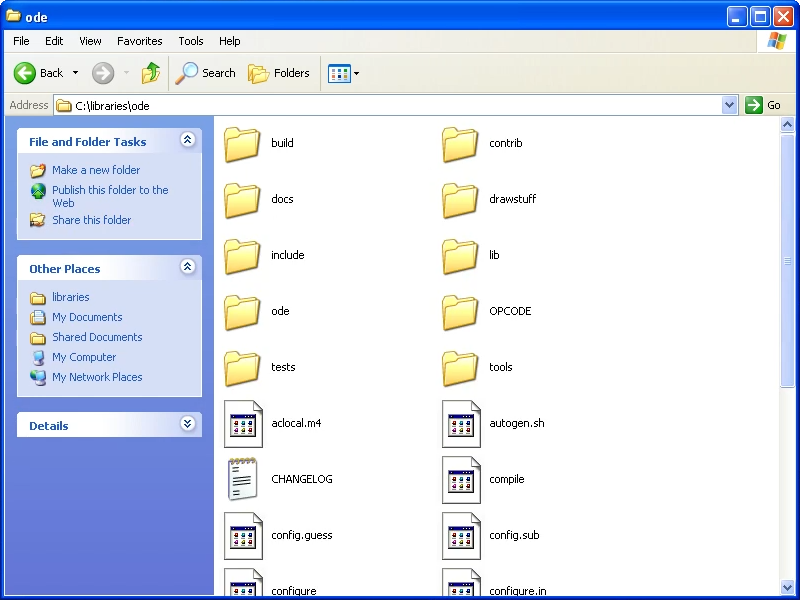Collapse the File and Folder Tasks panel
The height and width of the screenshot is (600, 800).
(x=187, y=141)
